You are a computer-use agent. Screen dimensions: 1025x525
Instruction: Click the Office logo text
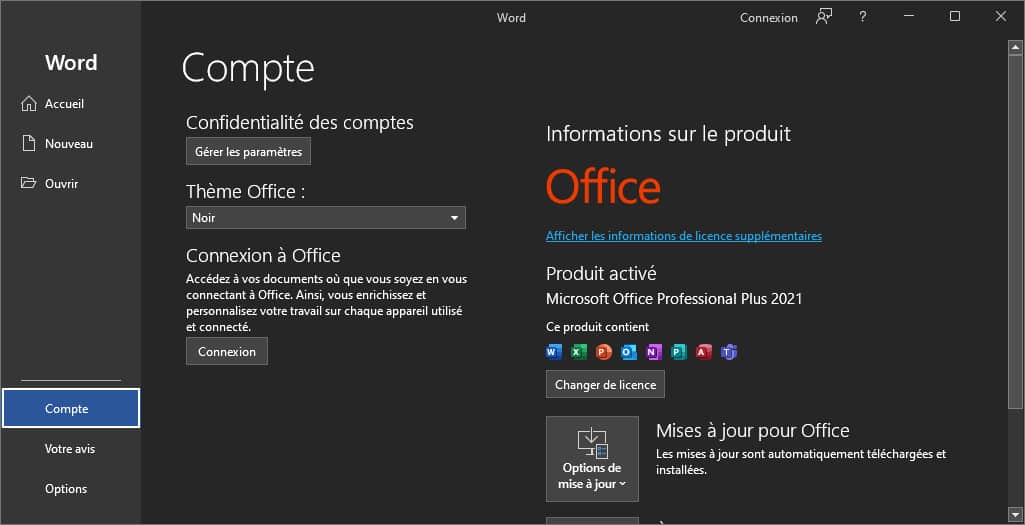click(x=603, y=186)
